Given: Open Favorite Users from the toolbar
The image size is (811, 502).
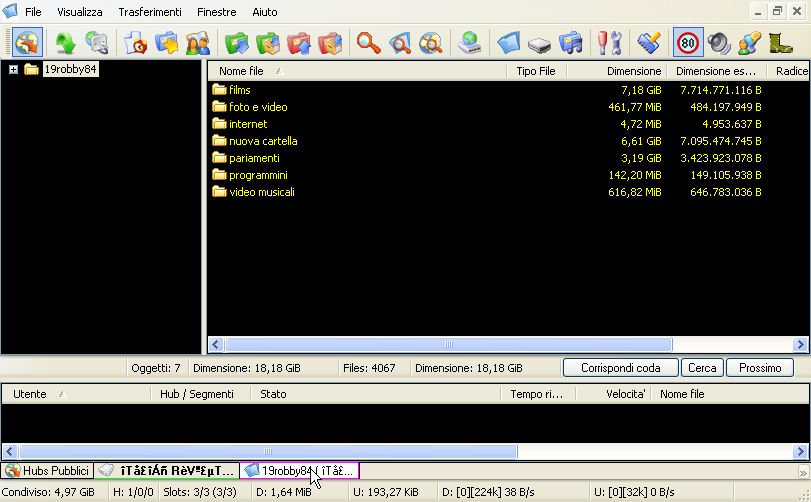Looking at the screenshot, I should click(197, 43).
